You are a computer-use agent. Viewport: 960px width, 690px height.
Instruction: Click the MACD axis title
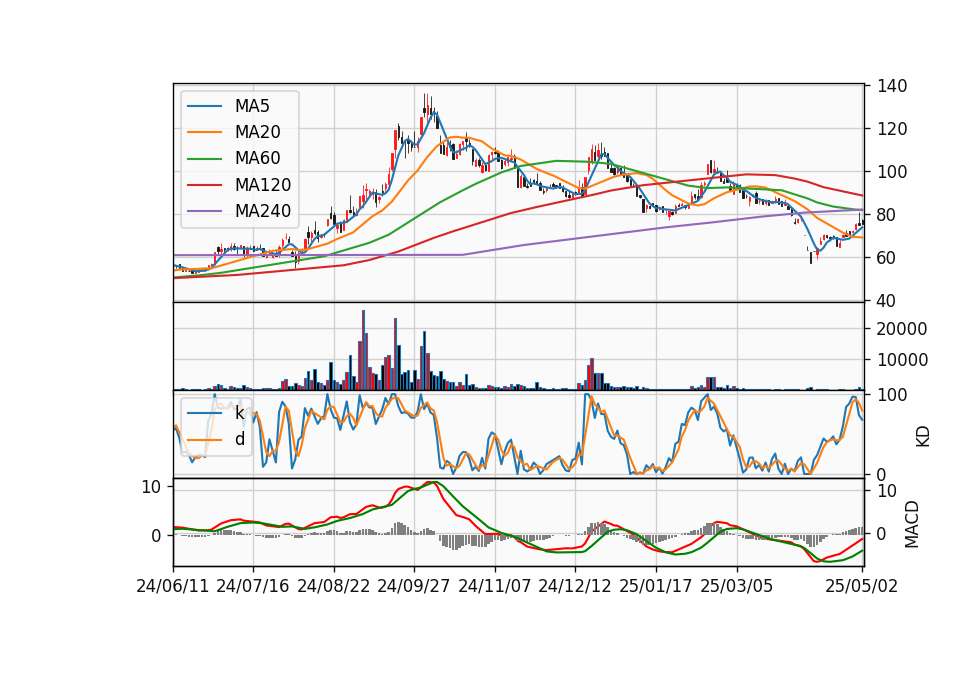click(x=912, y=524)
